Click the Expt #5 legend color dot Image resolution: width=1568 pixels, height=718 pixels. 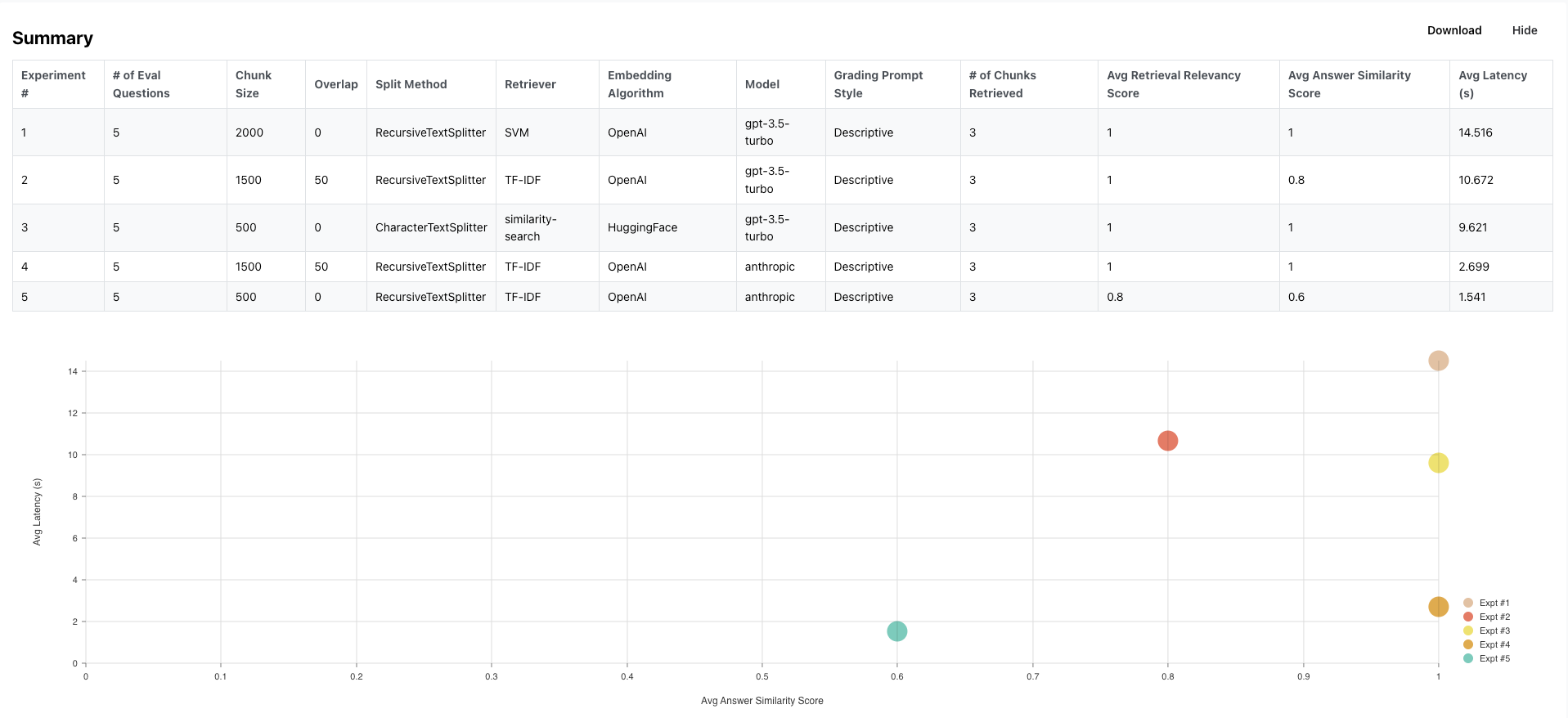click(1468, 658)
